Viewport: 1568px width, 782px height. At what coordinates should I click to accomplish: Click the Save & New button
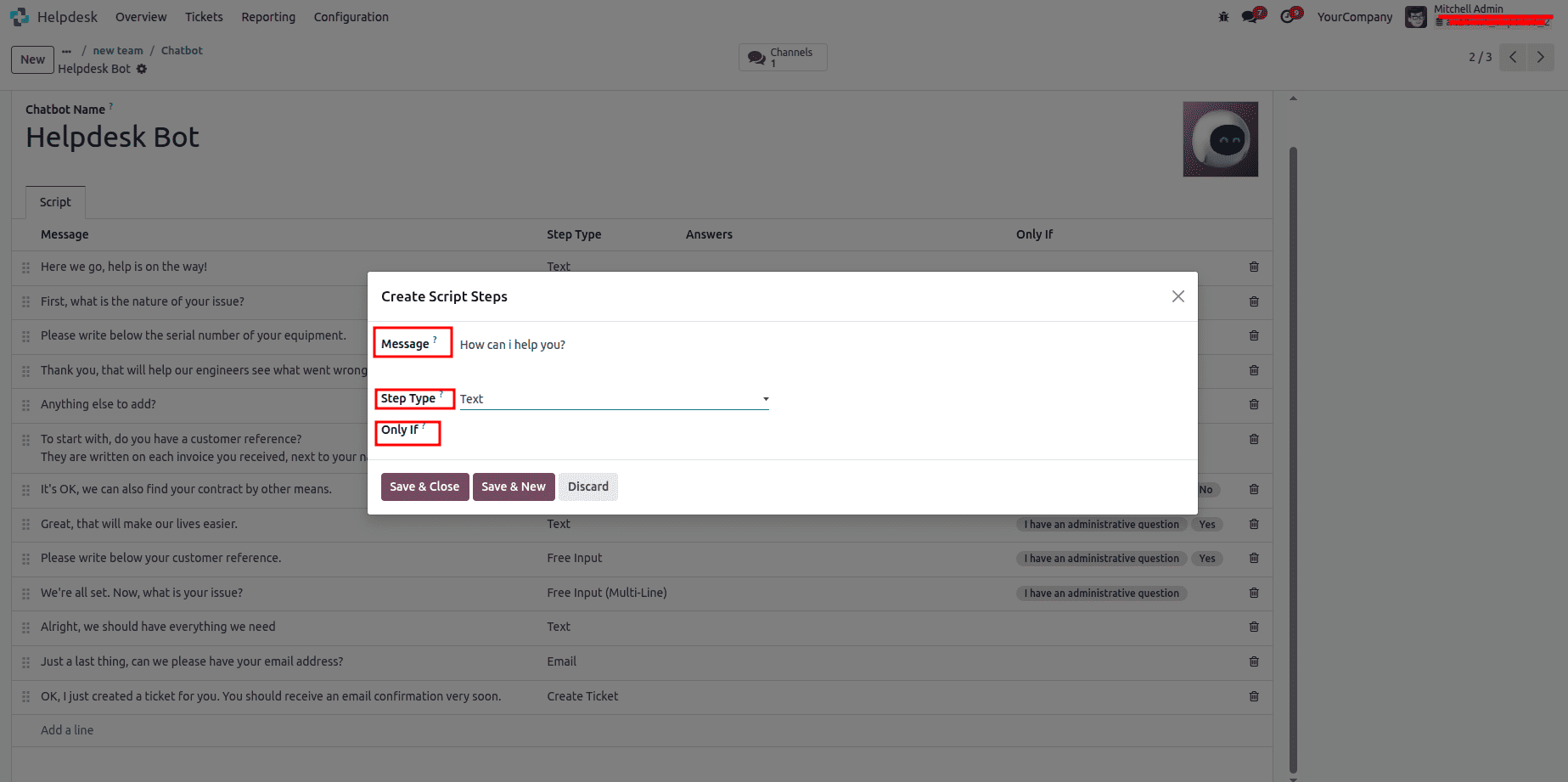coord(514,487)
